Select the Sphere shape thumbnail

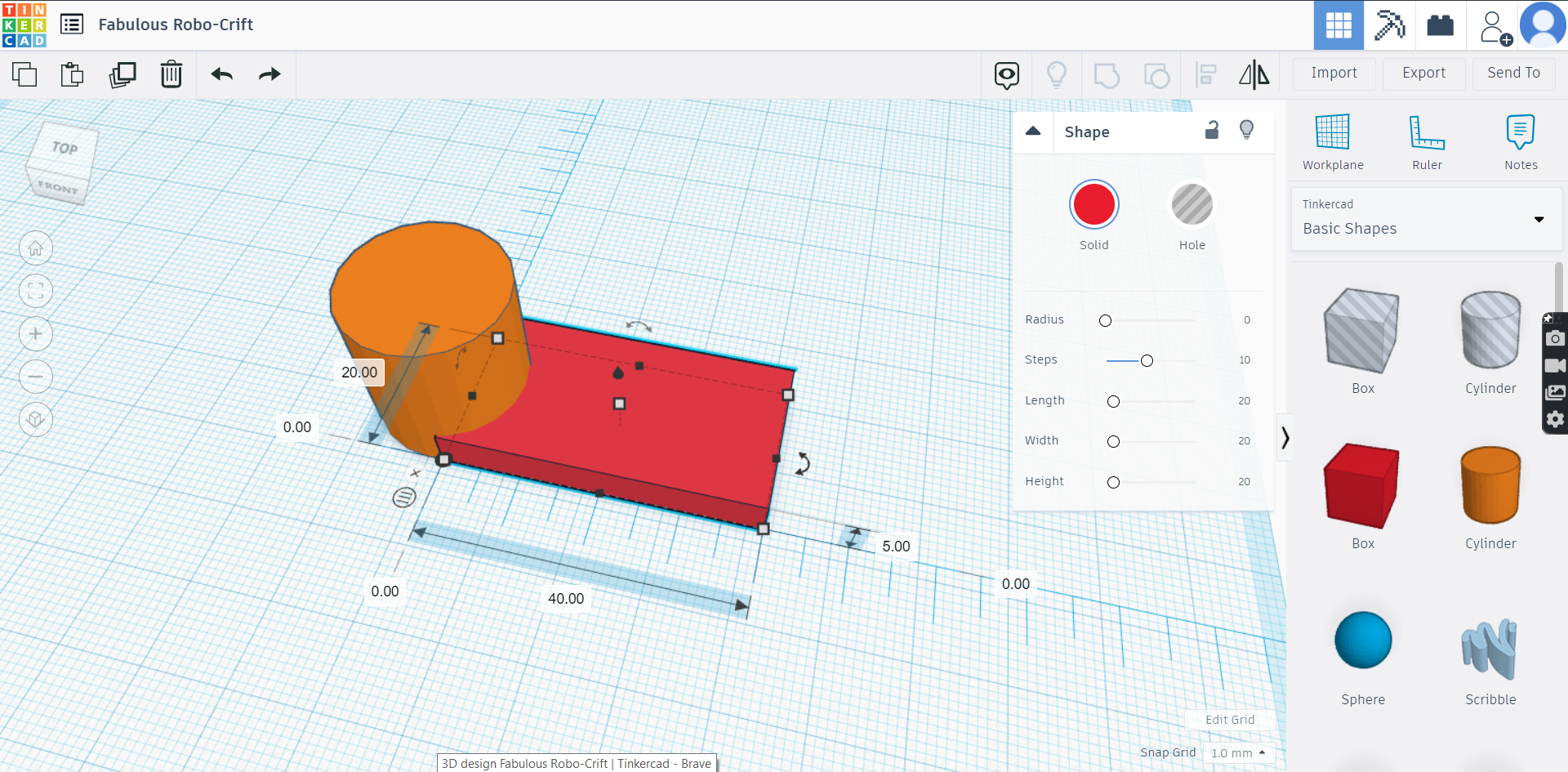pyautogui.click(x=1362, y=640)
